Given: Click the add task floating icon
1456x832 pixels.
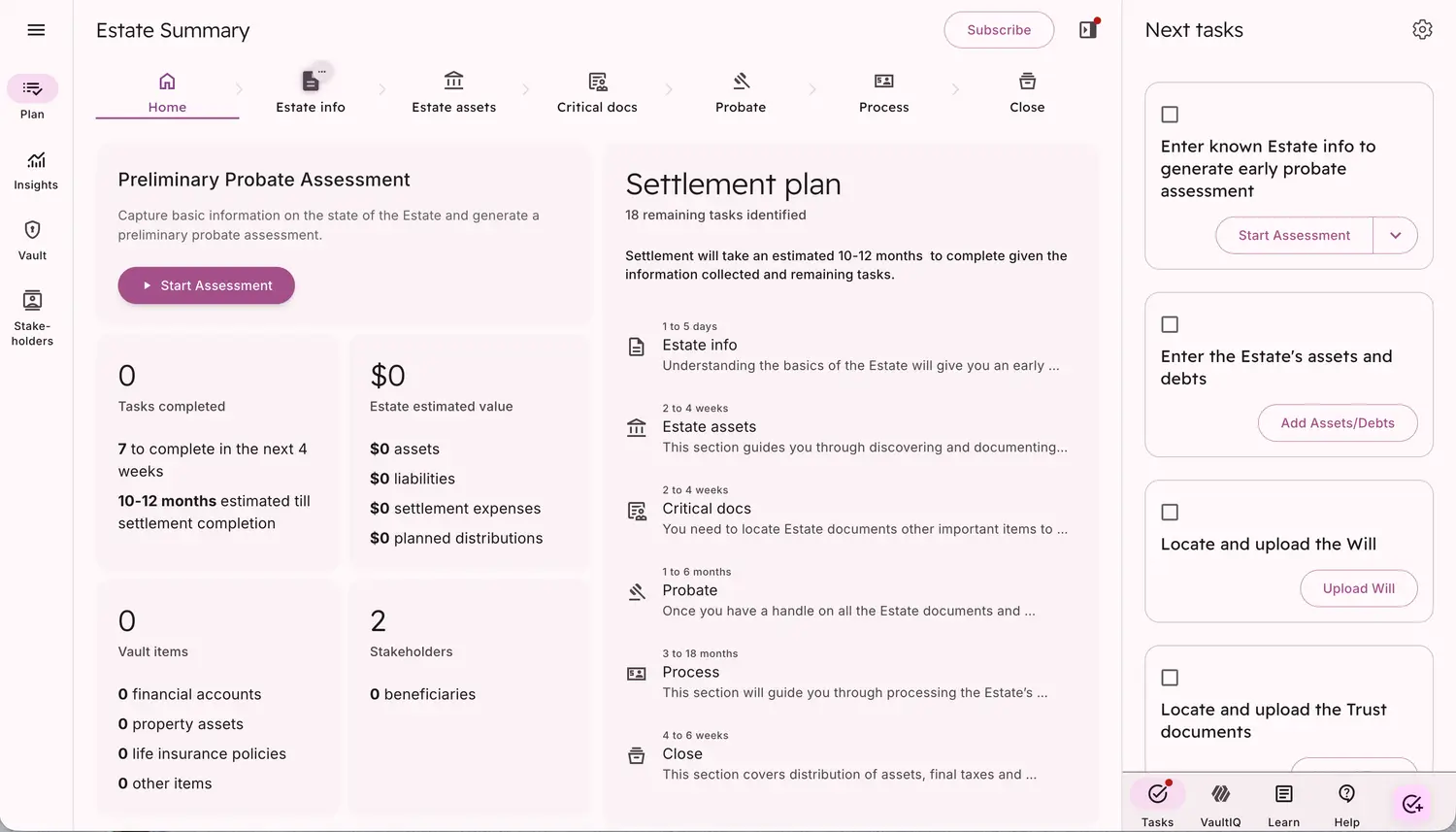Looking at the screenshot, I should point(1411,804).
